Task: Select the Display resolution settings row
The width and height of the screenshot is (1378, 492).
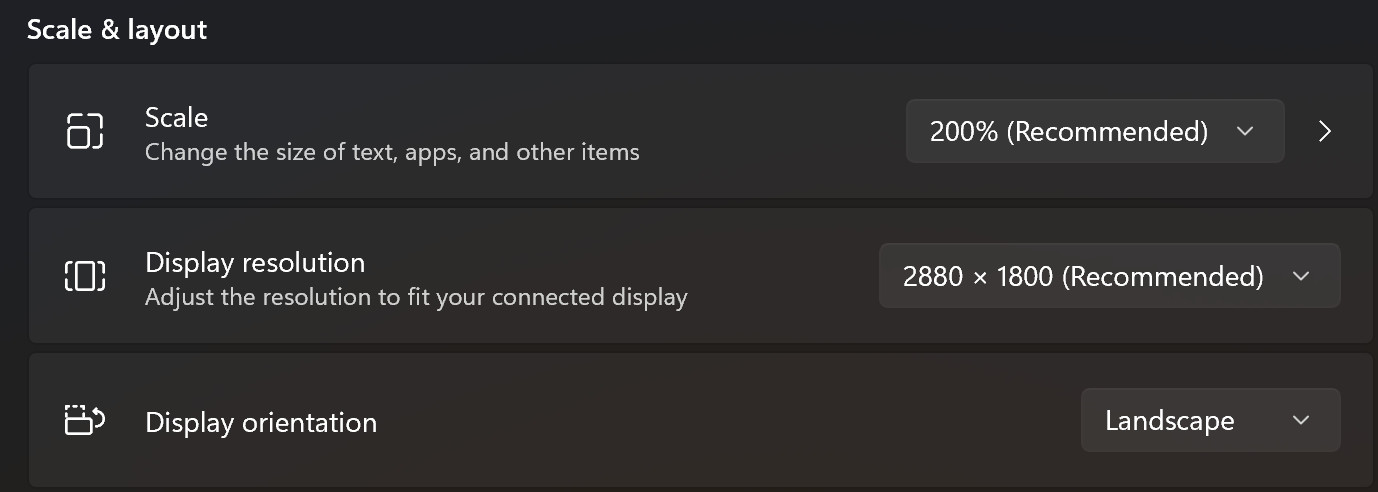Action: tap(700, 276)
